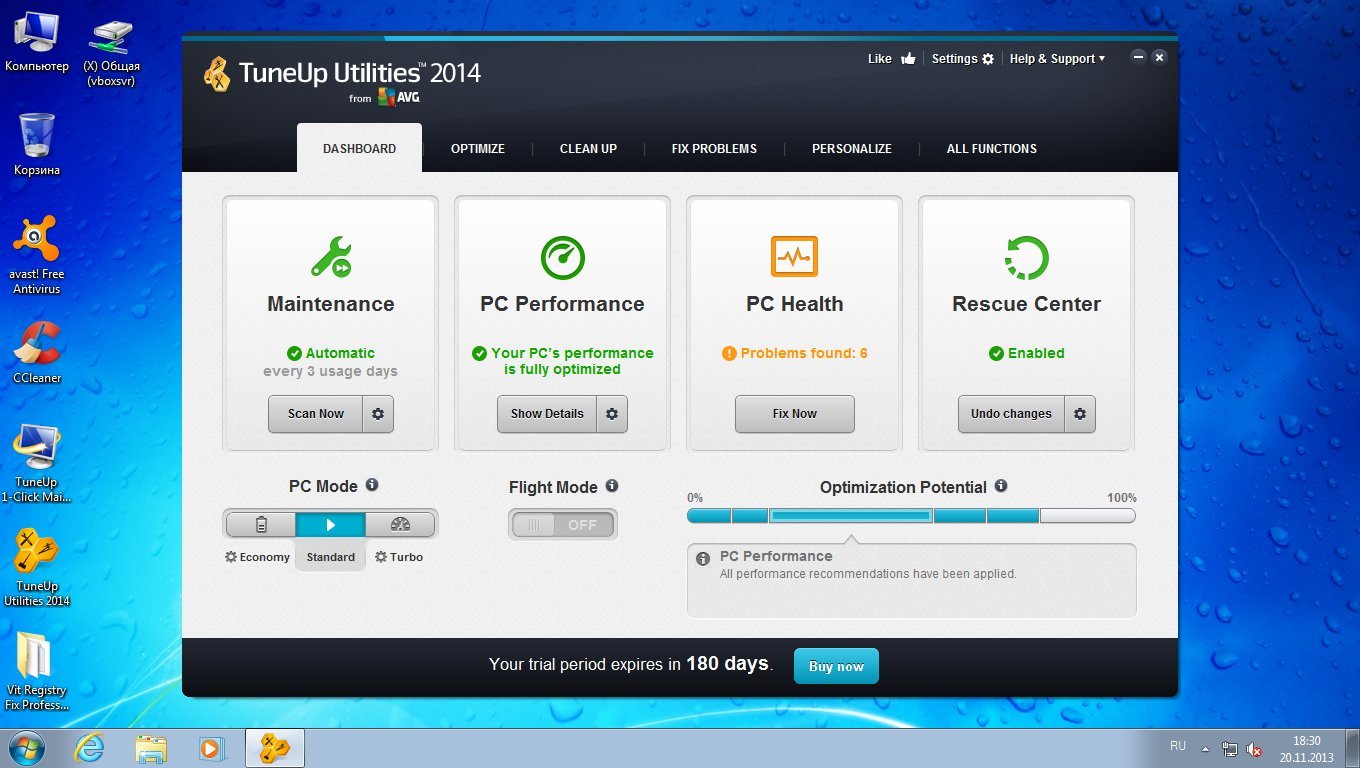Click the 'Automatic' maintenance status text
The width and height of the screenshot is (1360, 768).
(340, 353)
